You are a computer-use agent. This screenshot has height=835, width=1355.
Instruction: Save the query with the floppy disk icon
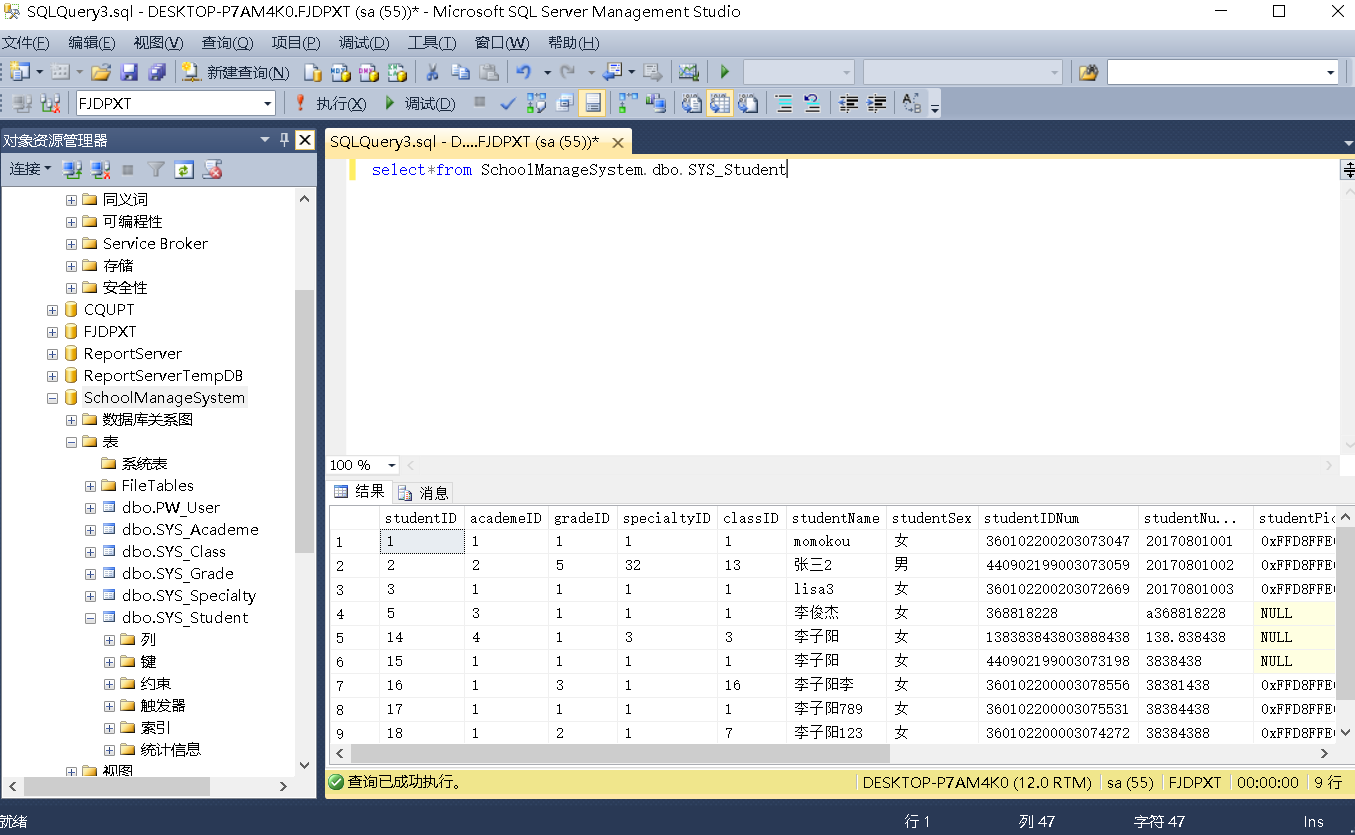coord(128,72)
